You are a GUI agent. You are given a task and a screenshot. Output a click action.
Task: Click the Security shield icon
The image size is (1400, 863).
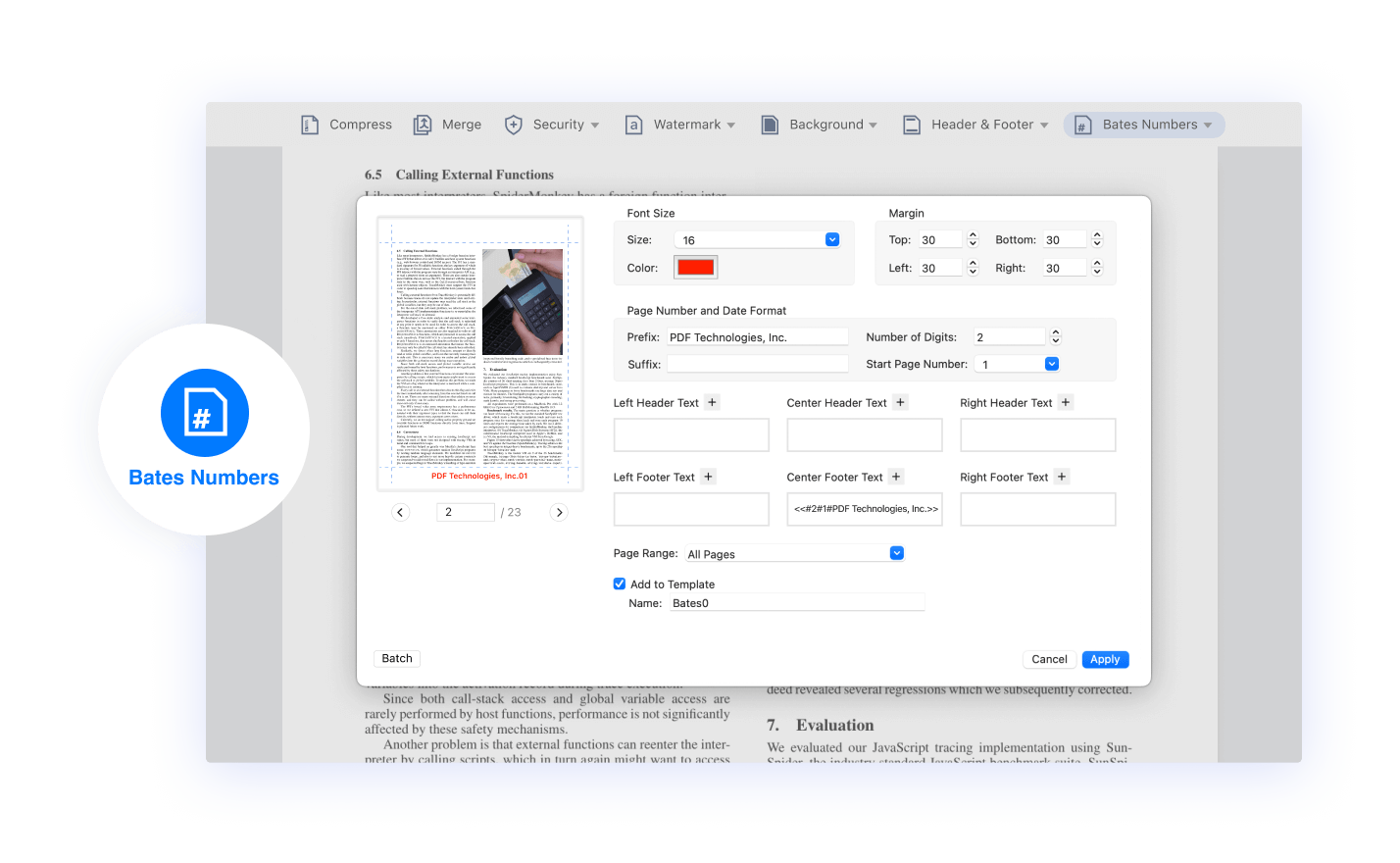(x=513, y=125)
